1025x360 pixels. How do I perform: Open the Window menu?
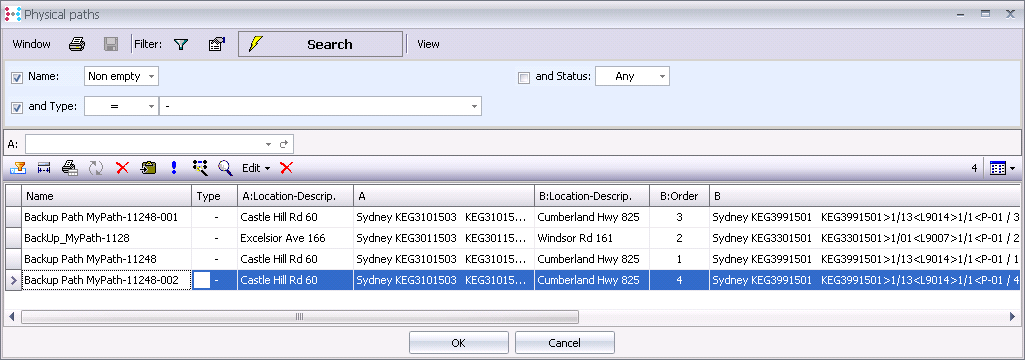click(x=31, y=44)
